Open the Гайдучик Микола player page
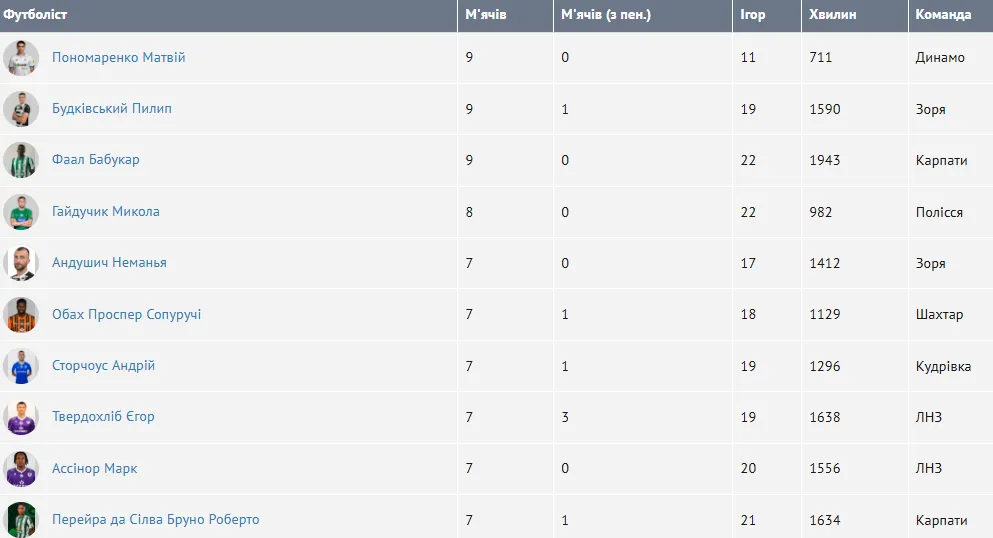 [x=105, y=212]
